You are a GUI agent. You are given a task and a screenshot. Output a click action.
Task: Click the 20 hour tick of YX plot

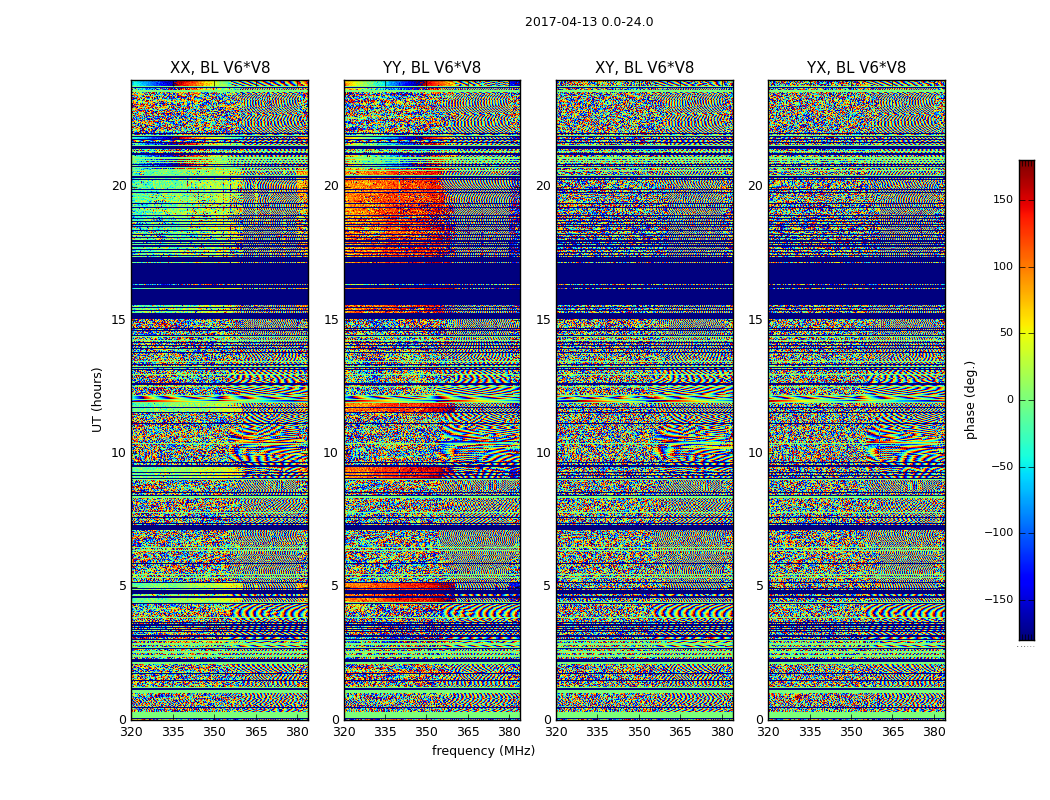(755, 186)
